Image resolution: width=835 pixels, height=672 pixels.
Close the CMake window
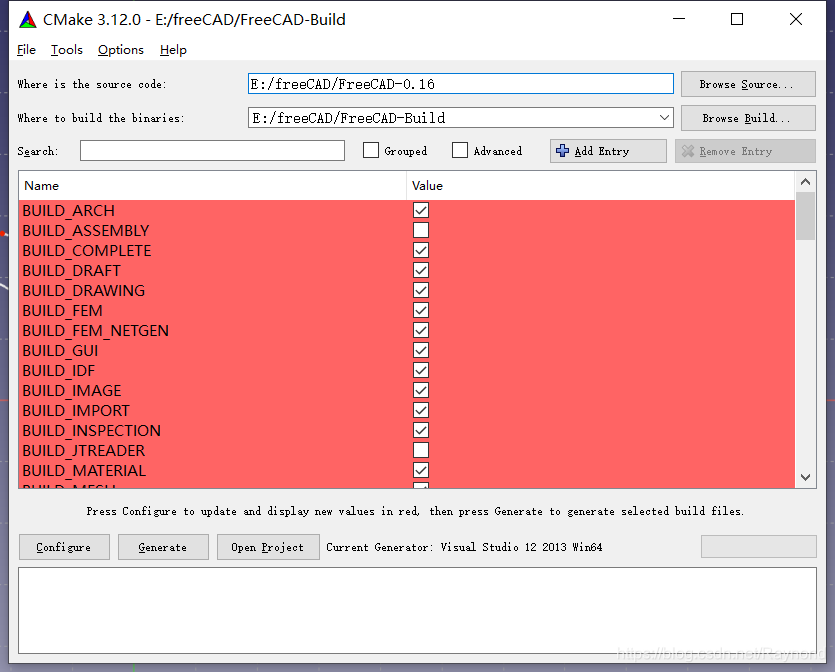pyautogui.click(x=796, y=19)
